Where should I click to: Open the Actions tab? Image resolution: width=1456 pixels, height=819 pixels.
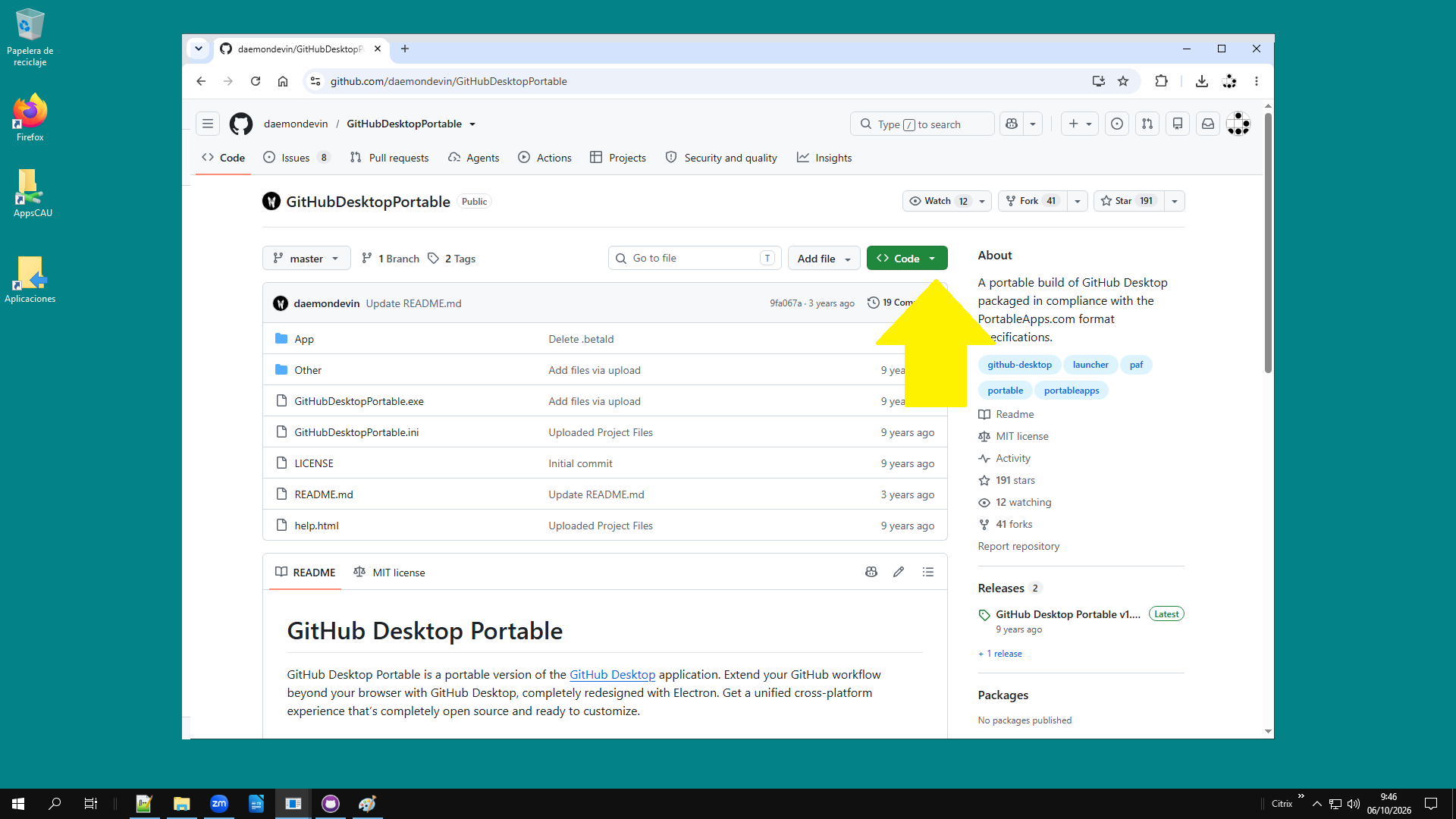(x=545, y=158)
